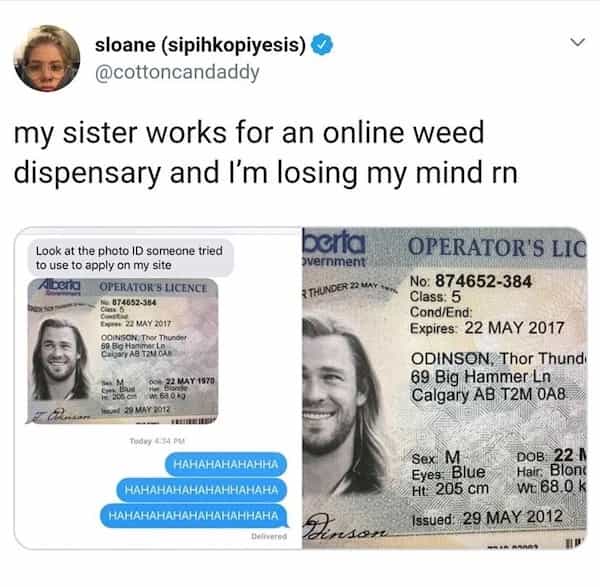Image resolution: width=600 pixels, height=587 pixels.
Task: Expand the tweet options chevron
Action: click(x=577, y=42)
